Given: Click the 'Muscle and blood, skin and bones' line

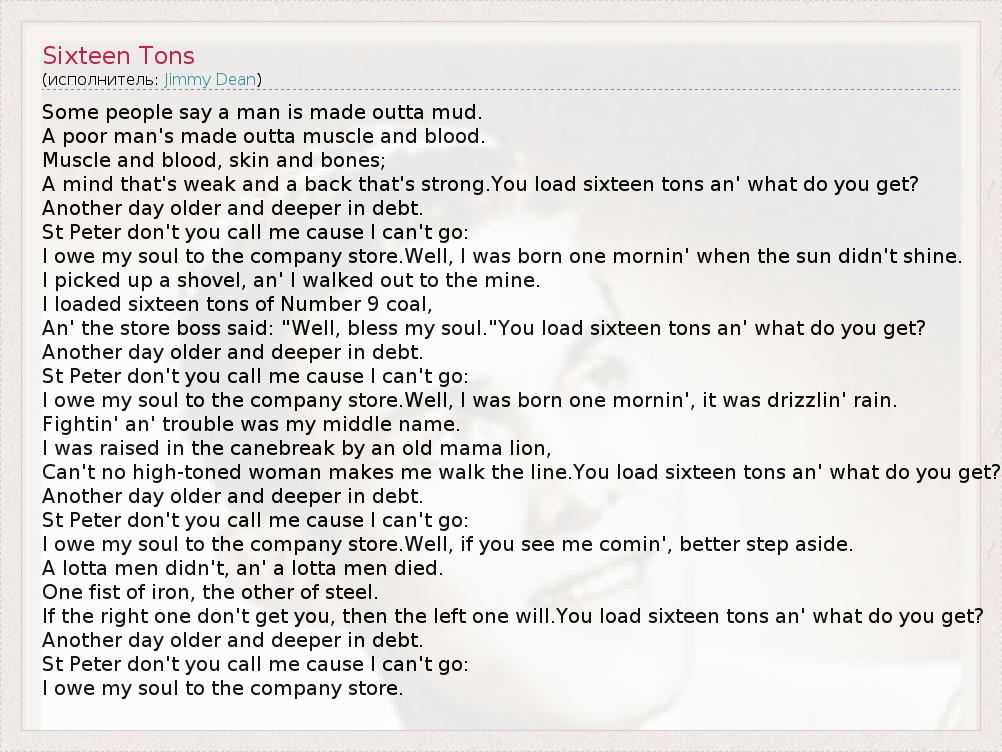Looking at the screenshot, I should (214, 160).
